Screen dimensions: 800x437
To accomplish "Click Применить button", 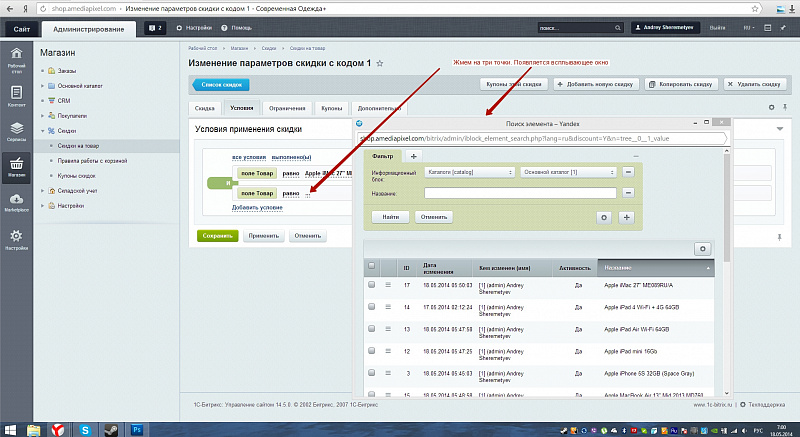I will click(264, 236).
